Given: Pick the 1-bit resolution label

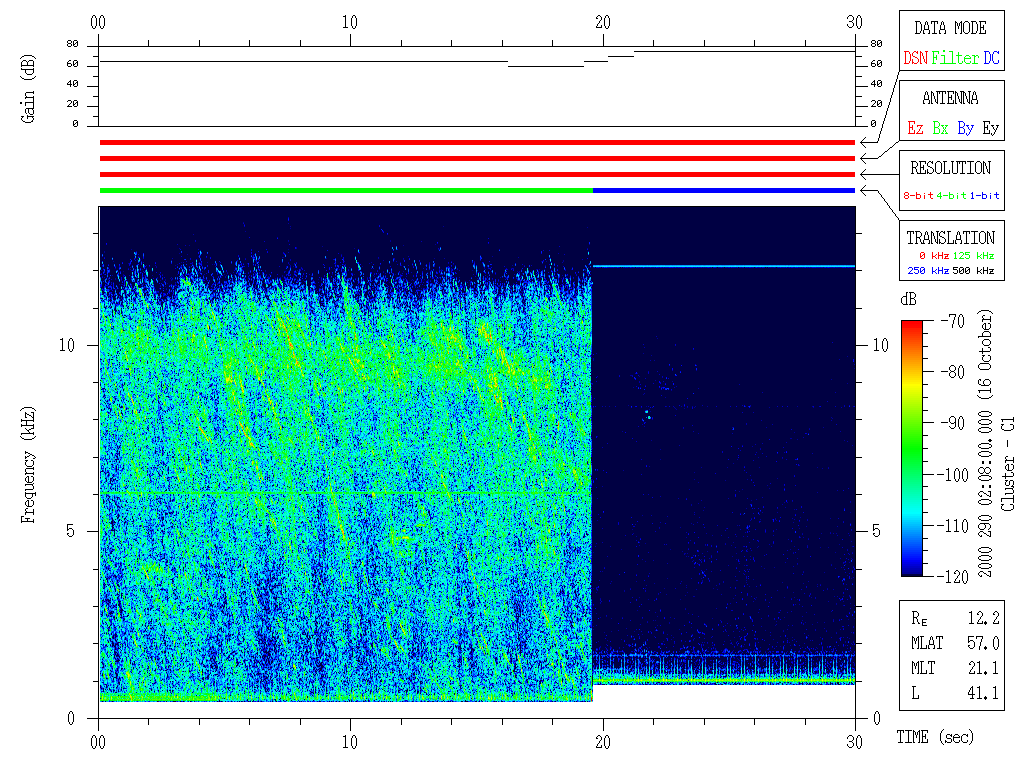Looking at the screenshot, I should 984,196.
